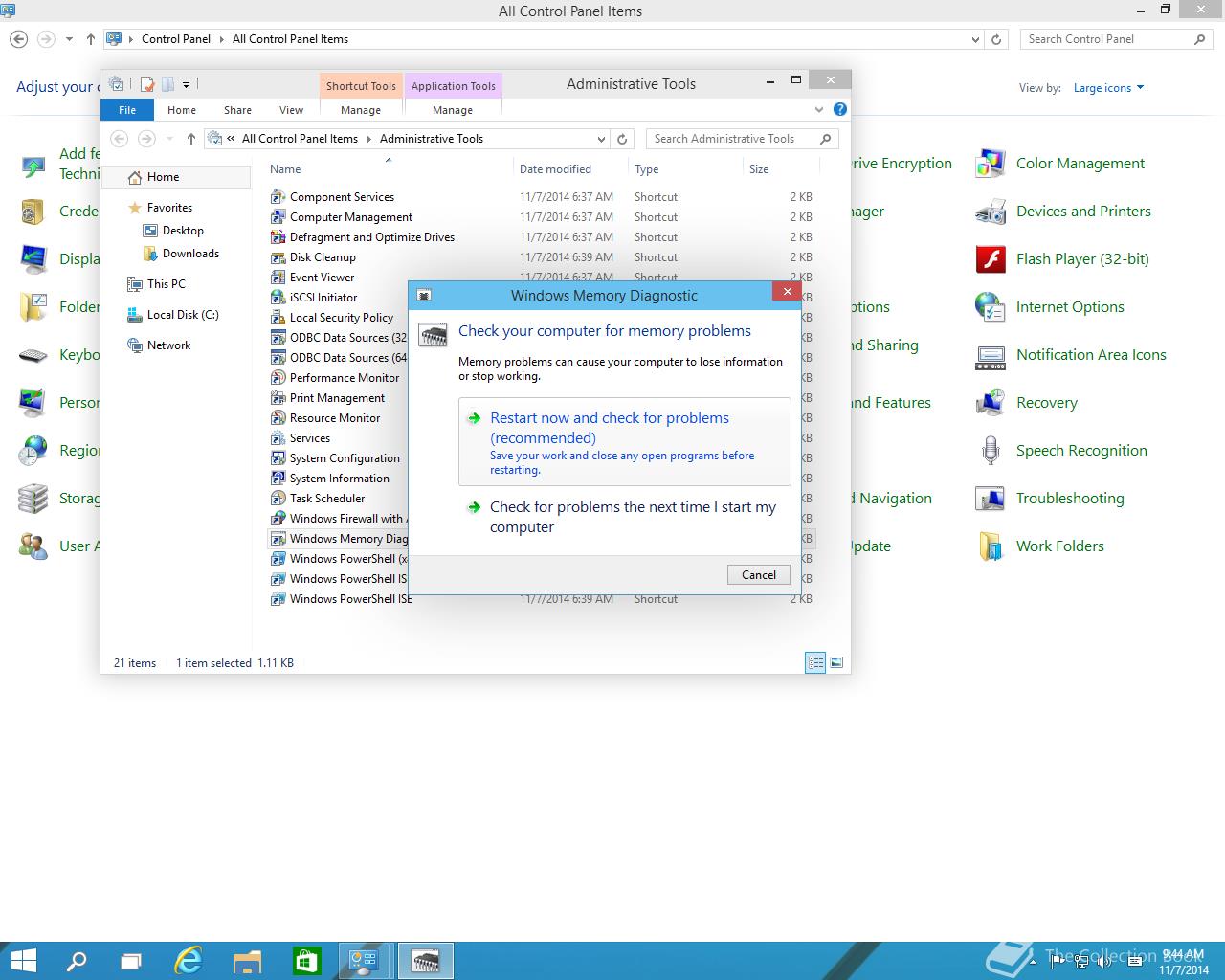This screenshot has height=980, width=1225.
Task: Click the iSCSI Initiator shortcut icon
Action: pos(278,298)
